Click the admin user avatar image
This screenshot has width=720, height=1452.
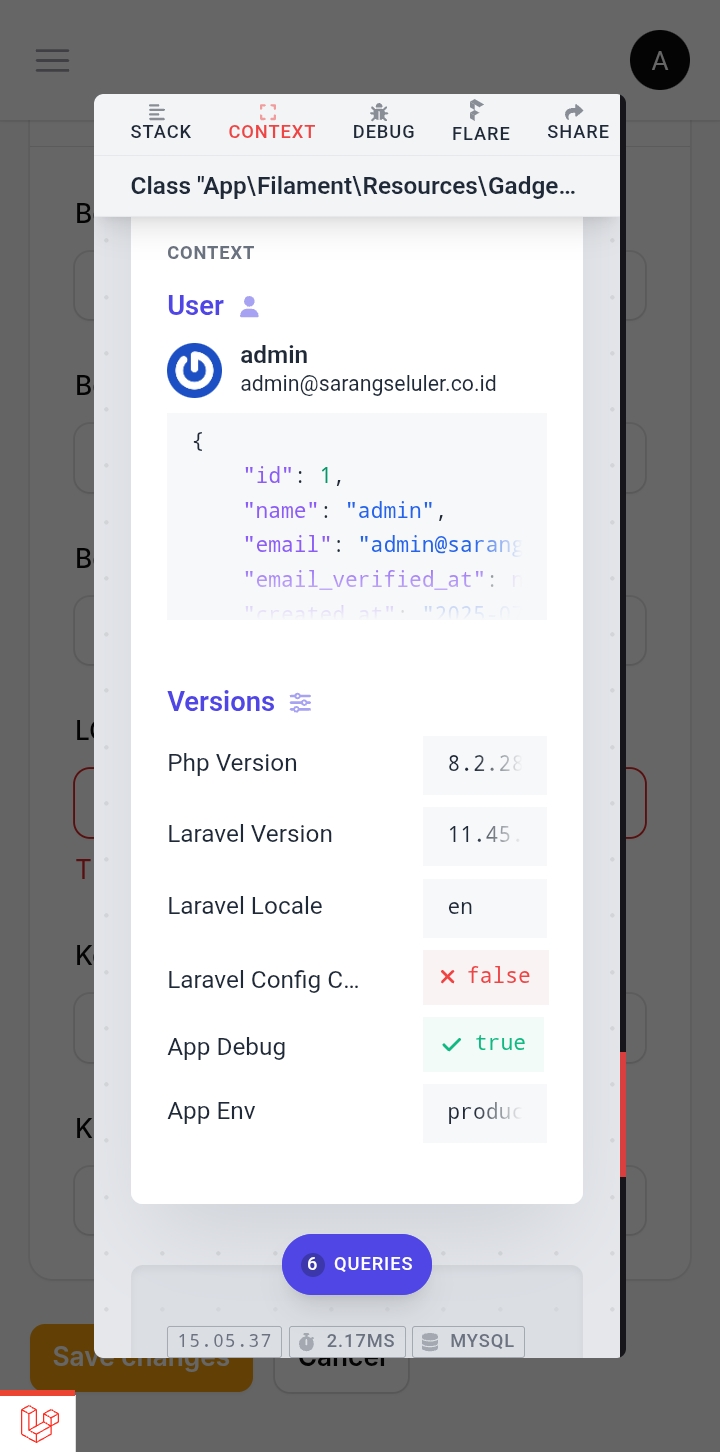click(194, 370)
